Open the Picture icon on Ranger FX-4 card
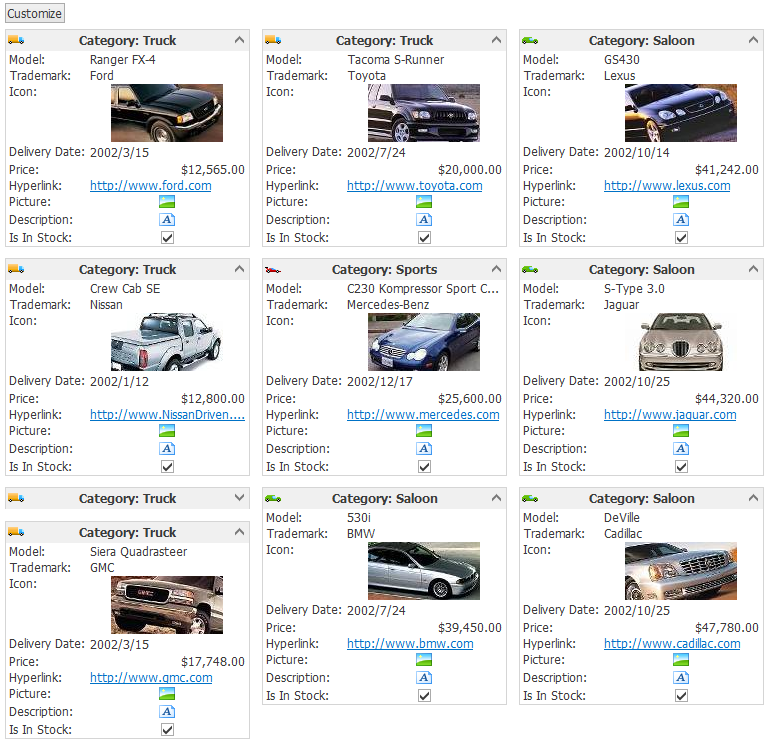 167,202
